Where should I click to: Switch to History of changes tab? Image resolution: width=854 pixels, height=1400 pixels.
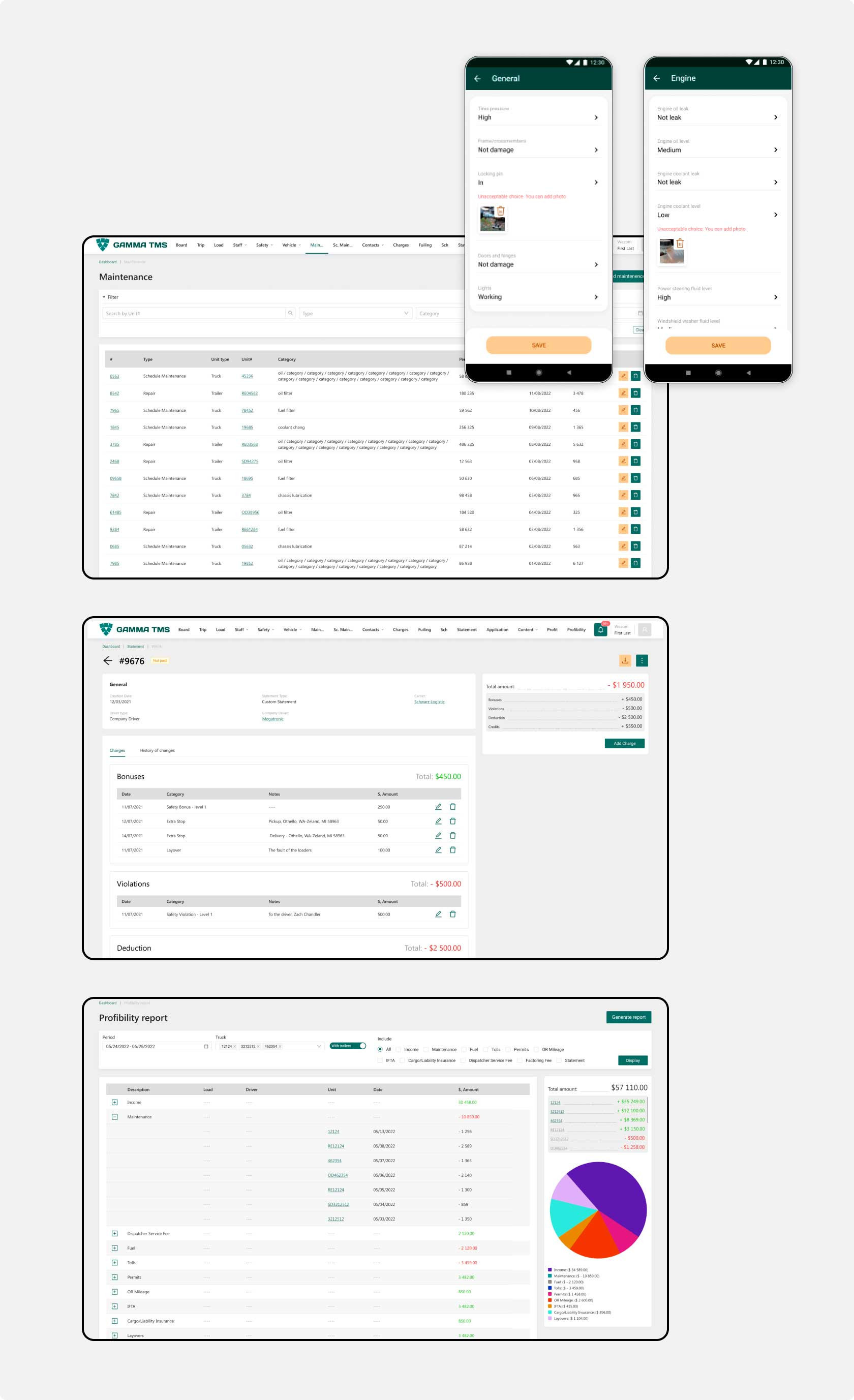tap(158, 750)
